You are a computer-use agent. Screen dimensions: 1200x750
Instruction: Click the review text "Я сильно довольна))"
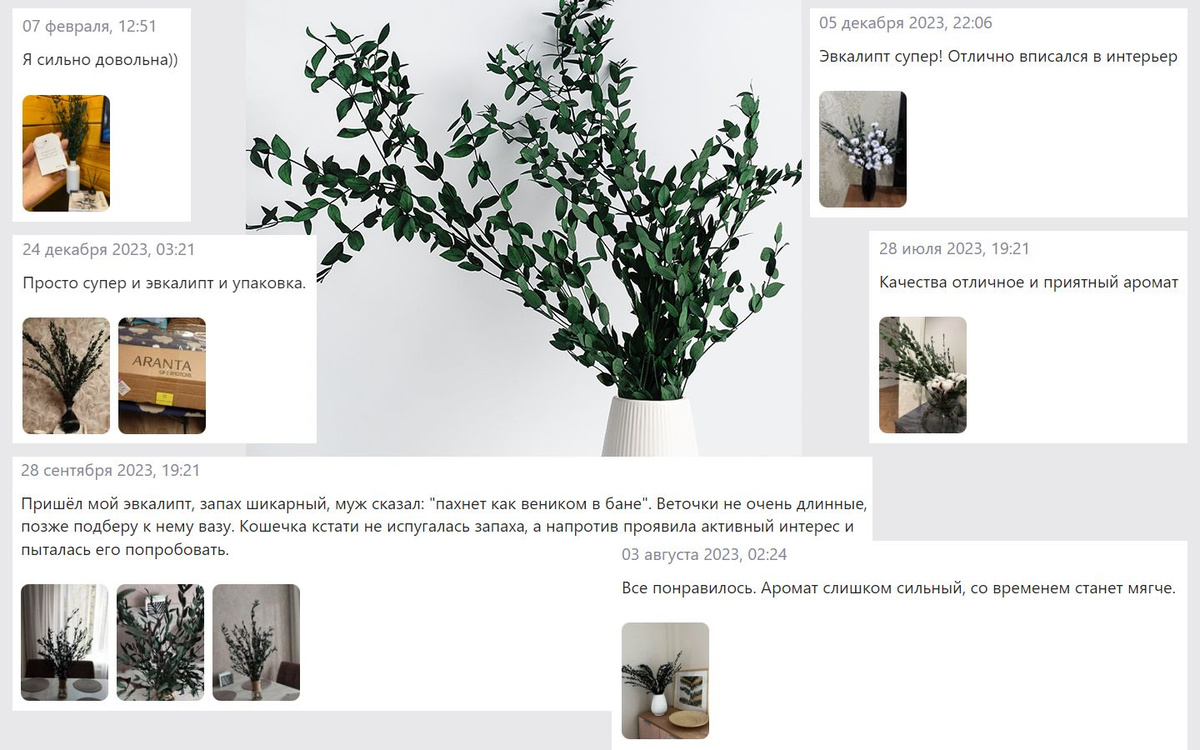point(100,60)
